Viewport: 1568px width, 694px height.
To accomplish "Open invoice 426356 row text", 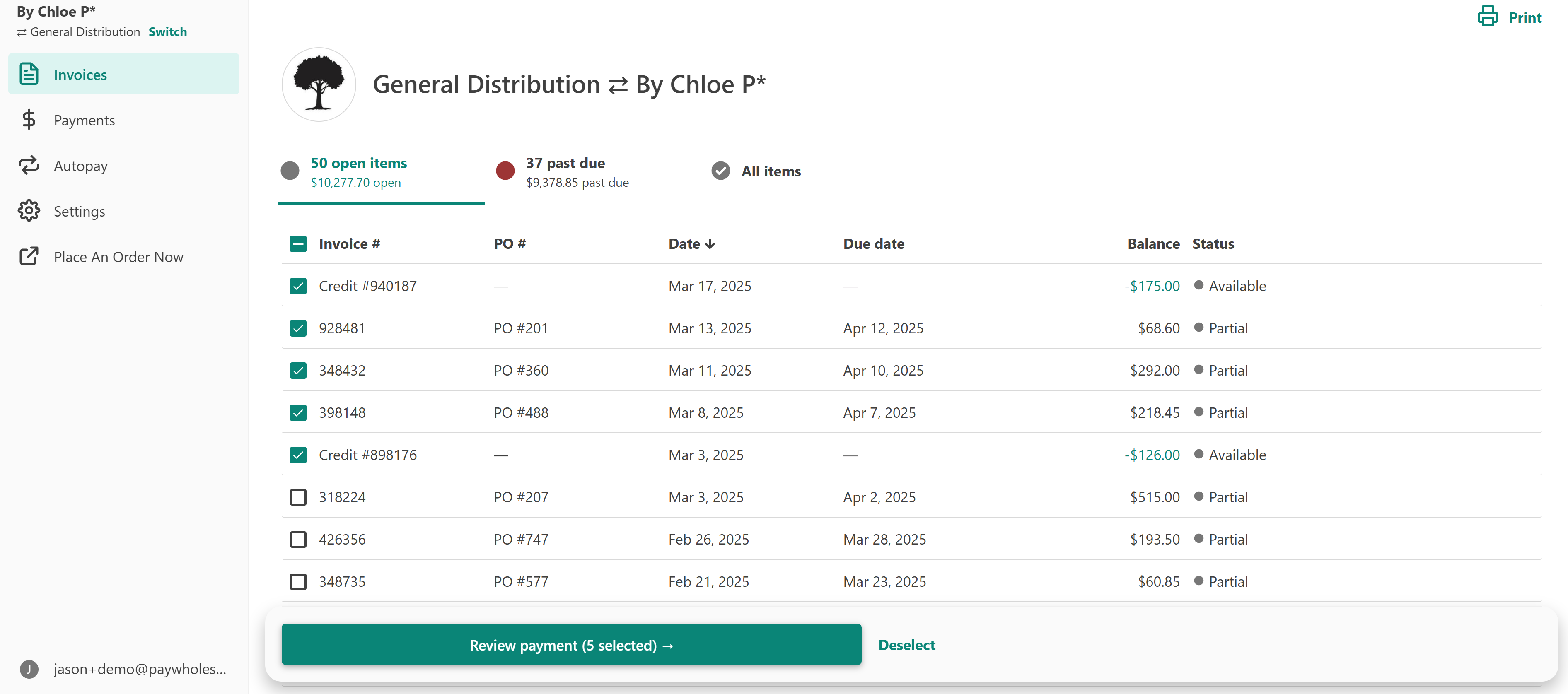I will pos(342,540).
